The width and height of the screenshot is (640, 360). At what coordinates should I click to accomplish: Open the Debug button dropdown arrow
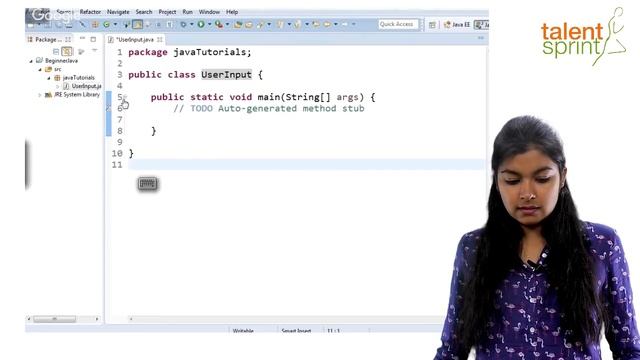pyautogui.click(x=191, y=24)
